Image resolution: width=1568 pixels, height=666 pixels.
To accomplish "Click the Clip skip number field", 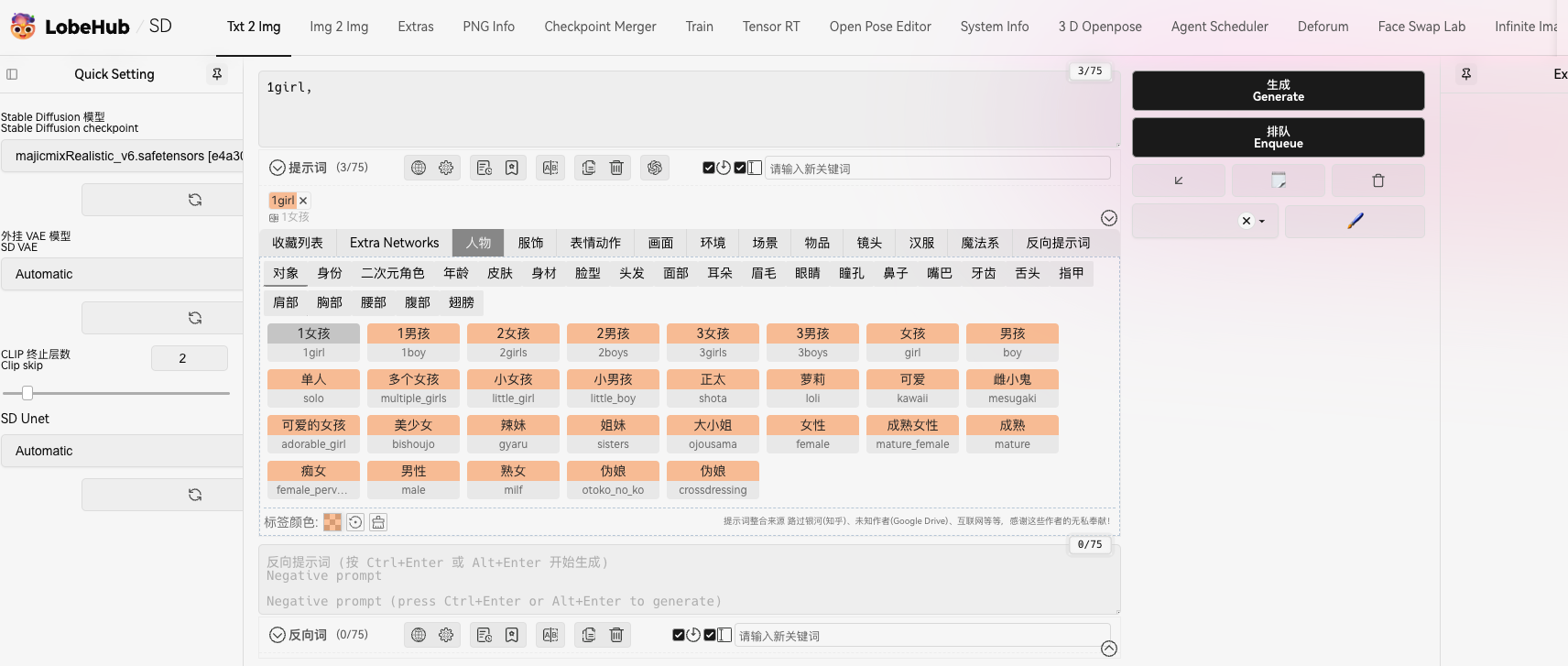I will 190,358.
